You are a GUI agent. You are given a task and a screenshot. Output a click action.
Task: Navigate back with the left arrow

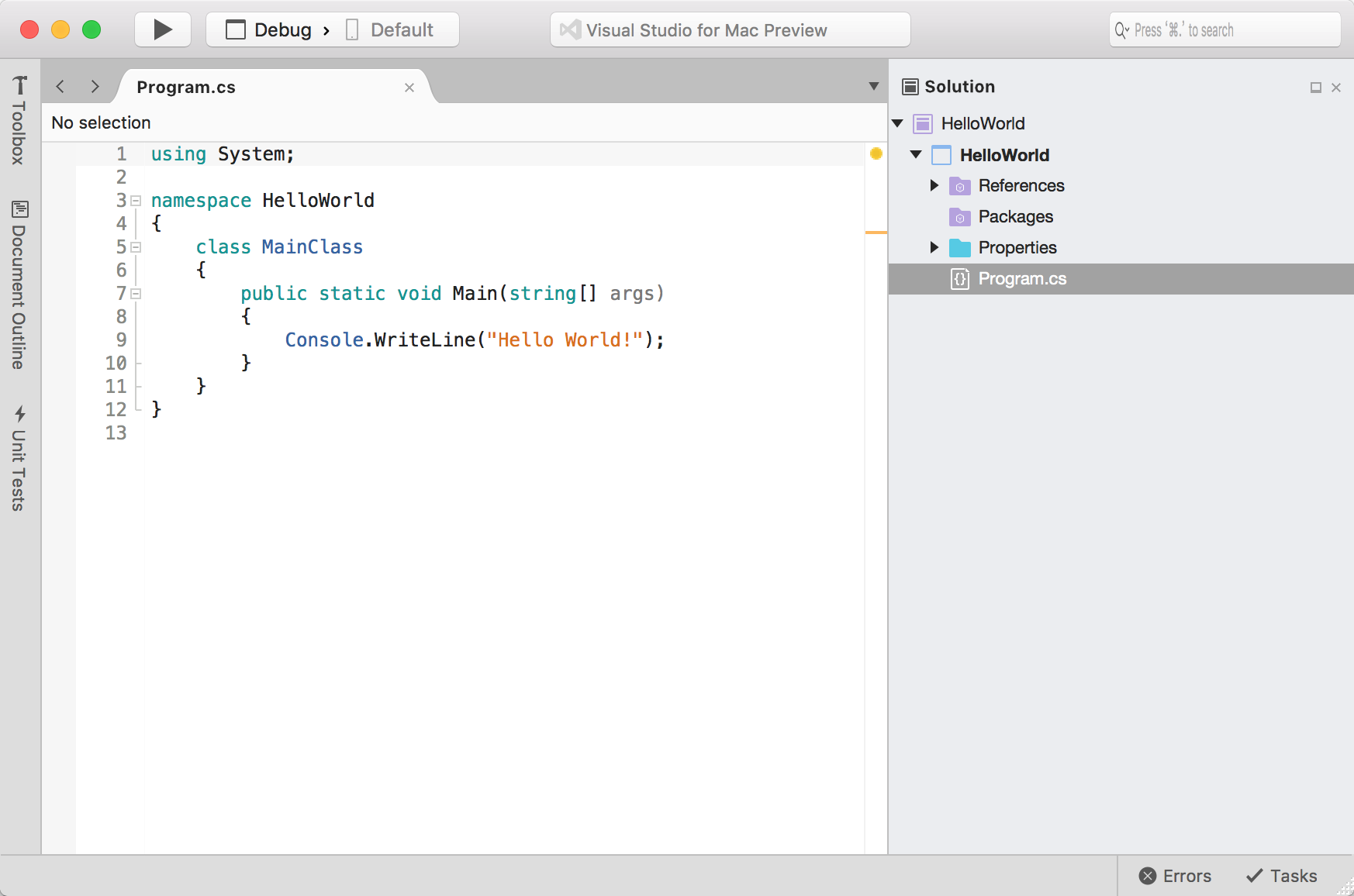(60, 87)
